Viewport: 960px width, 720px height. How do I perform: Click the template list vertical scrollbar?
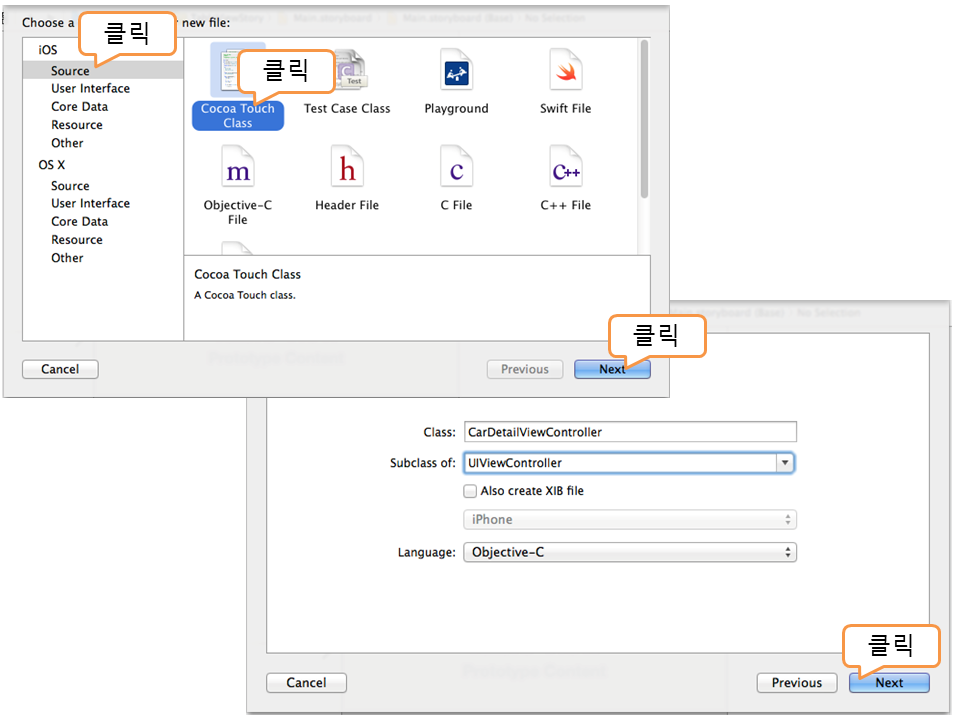(x=645, y=120)
